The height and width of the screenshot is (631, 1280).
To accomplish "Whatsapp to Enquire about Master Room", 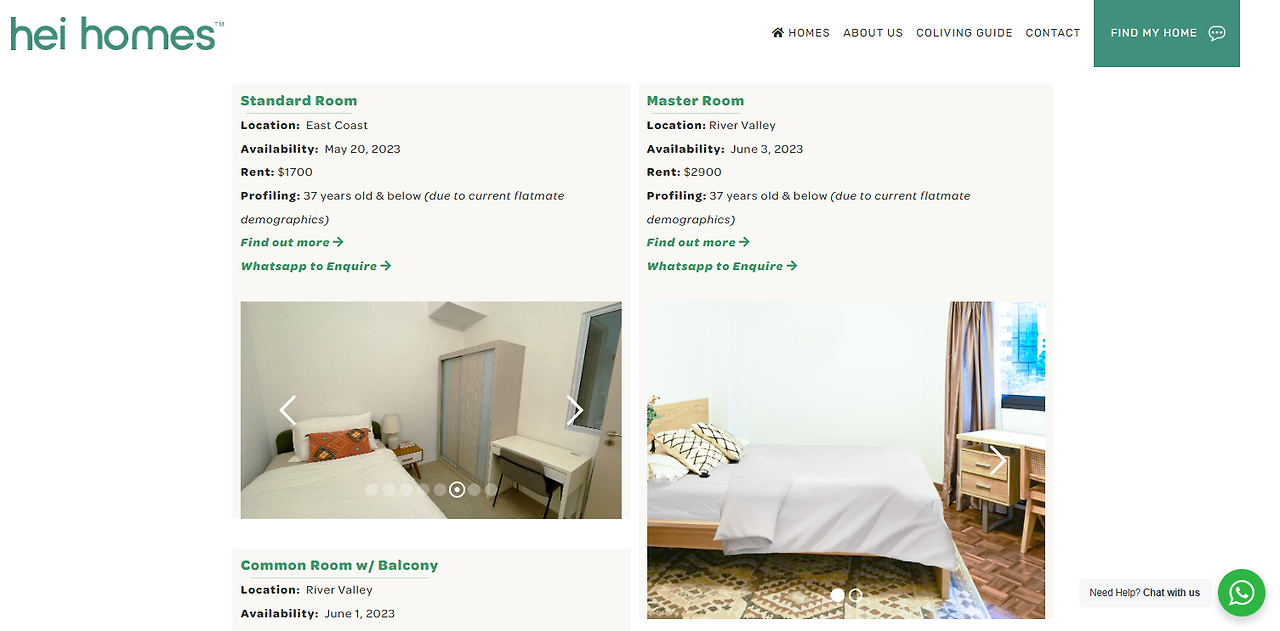I will click(722, 266).
